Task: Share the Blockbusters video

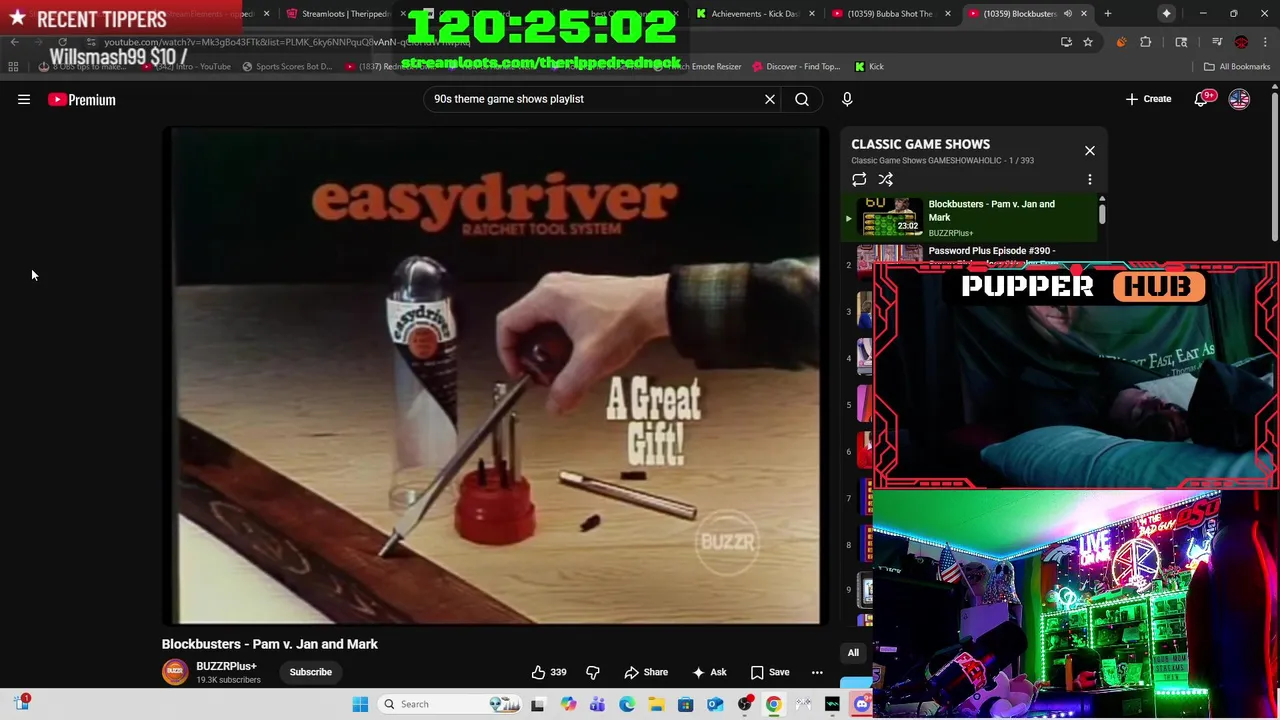Action: (646, 672)
